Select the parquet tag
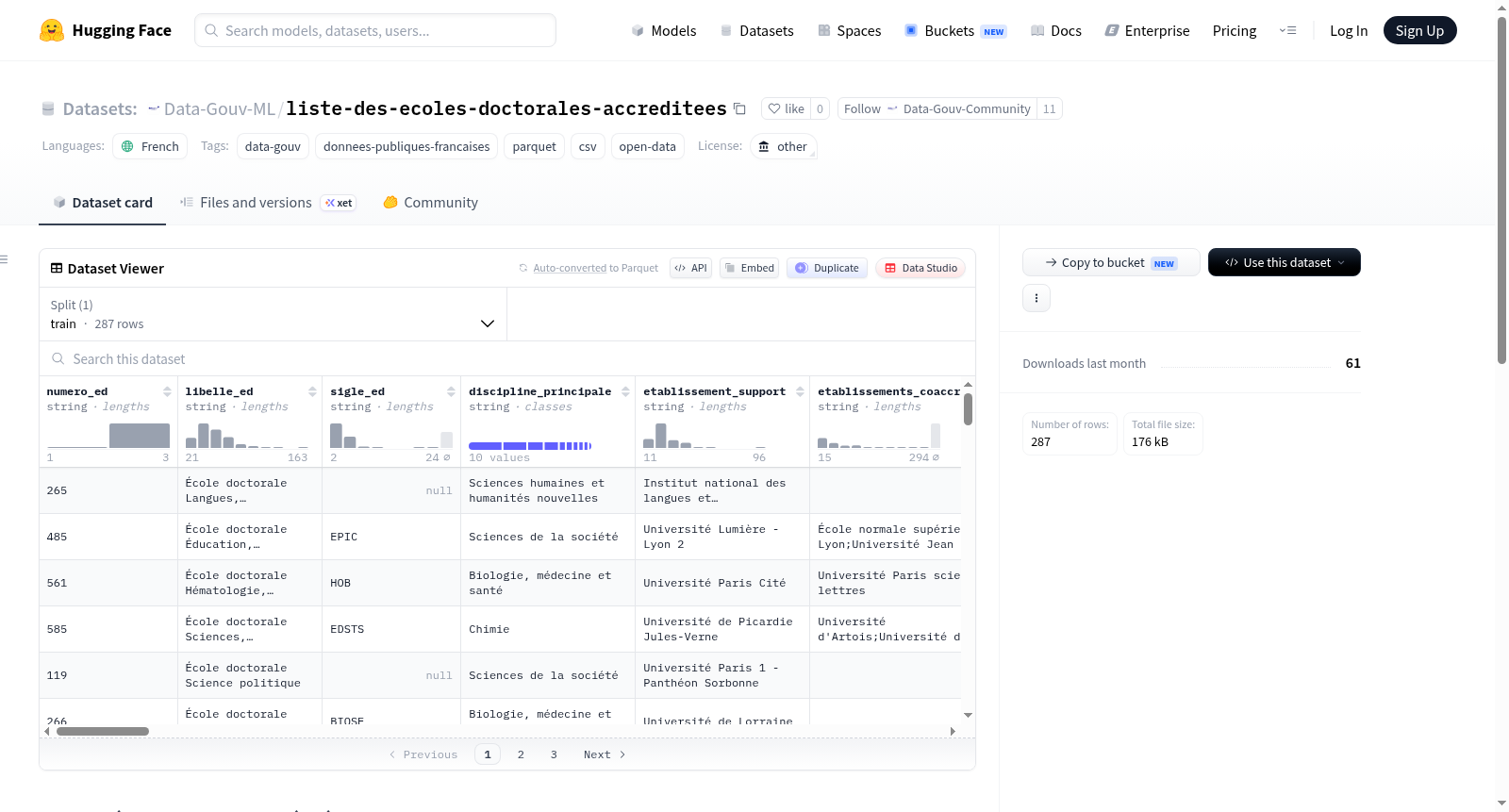Image resolution: width=1509 pixels, height=812 pixels. click(x=535, y=146)
